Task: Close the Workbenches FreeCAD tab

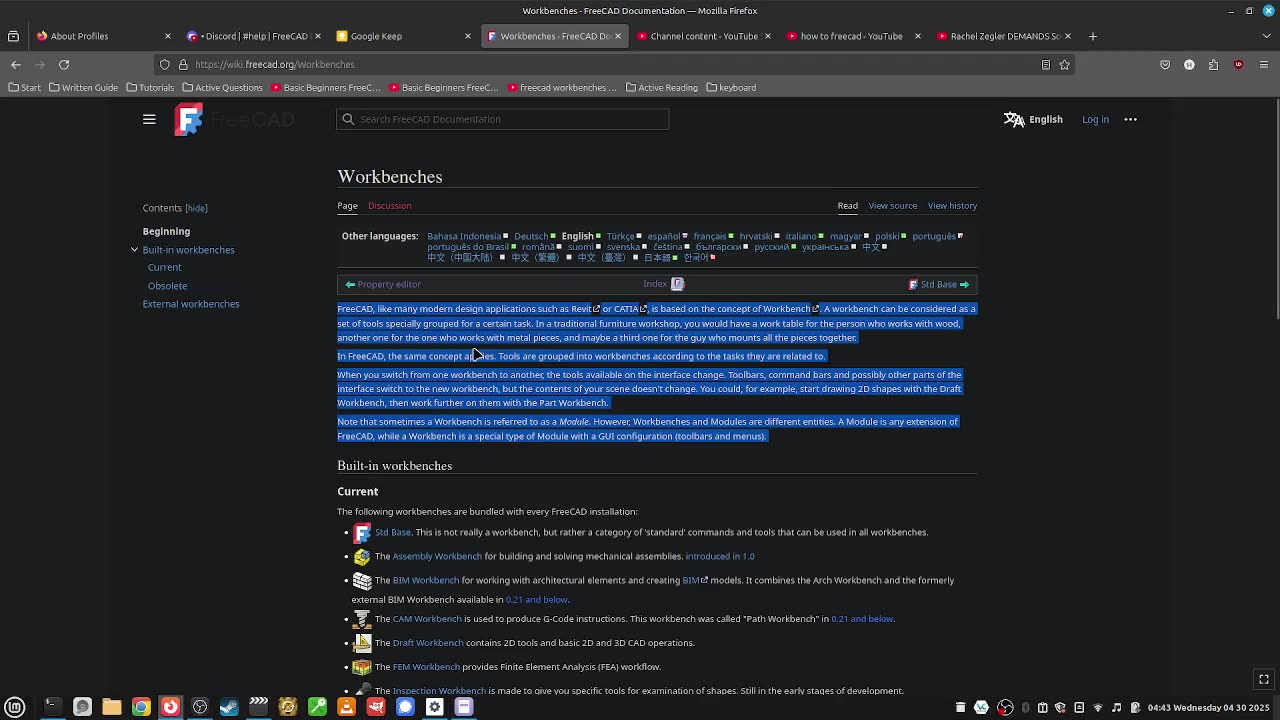Action: [x=617, y=36]
